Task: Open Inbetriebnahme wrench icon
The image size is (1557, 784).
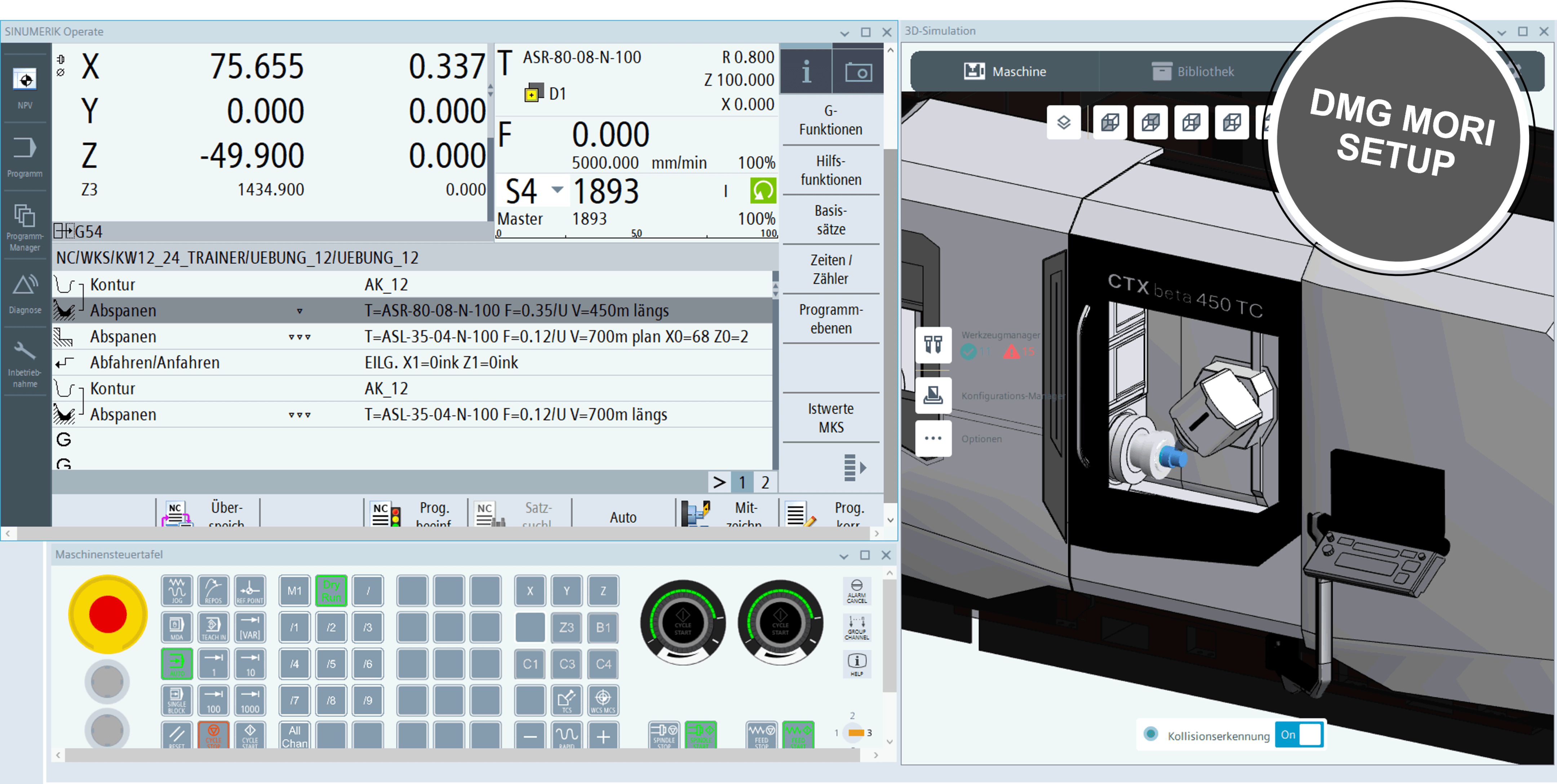Action: tap(25, 364)
